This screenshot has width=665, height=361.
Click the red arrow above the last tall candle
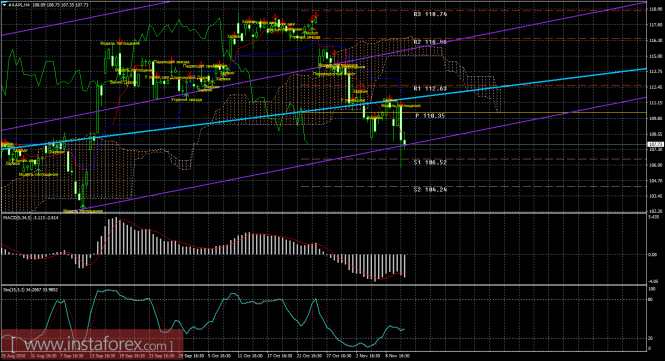401,104
